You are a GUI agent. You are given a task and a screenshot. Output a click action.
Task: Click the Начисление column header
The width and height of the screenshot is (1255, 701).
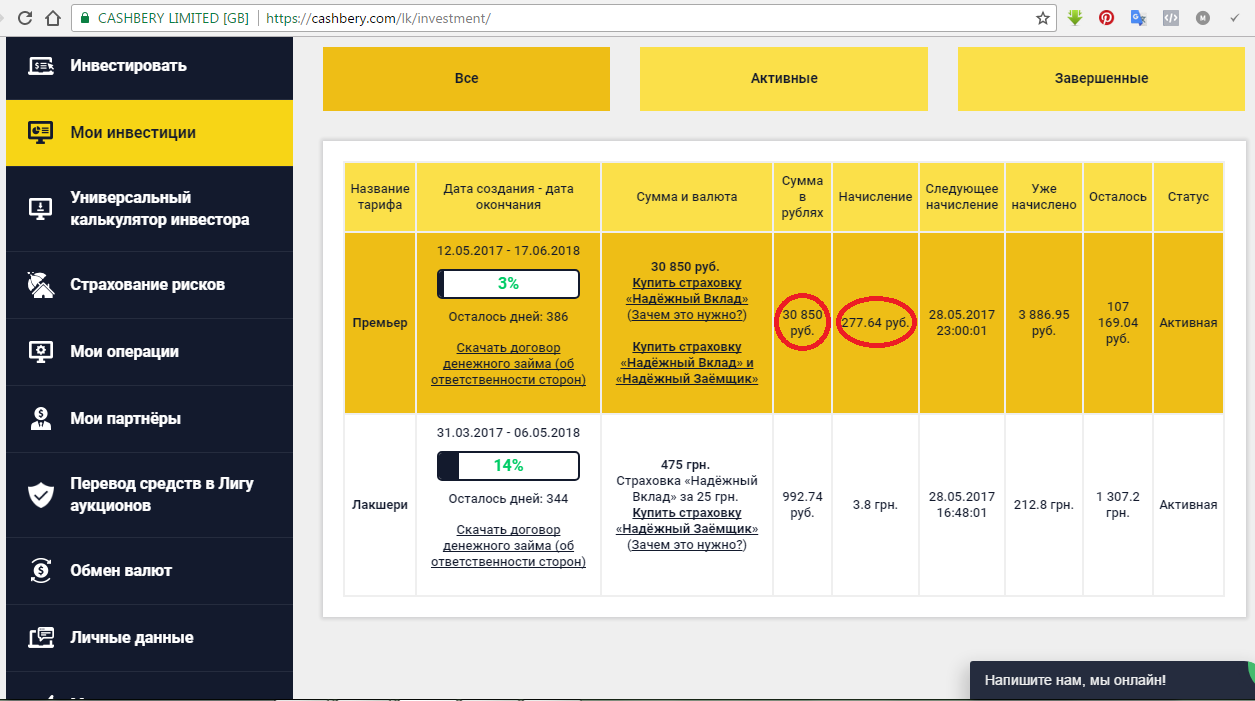(x=875, y=197)
